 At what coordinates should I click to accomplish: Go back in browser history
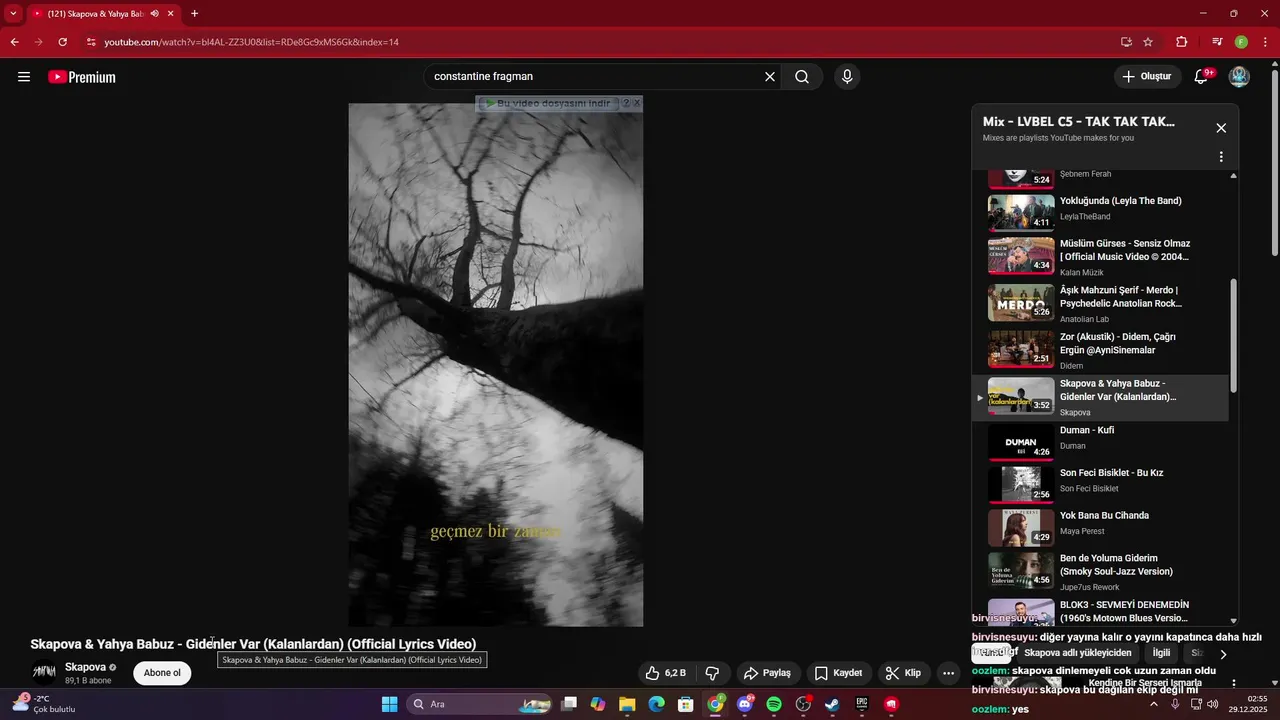click(14, 42)
